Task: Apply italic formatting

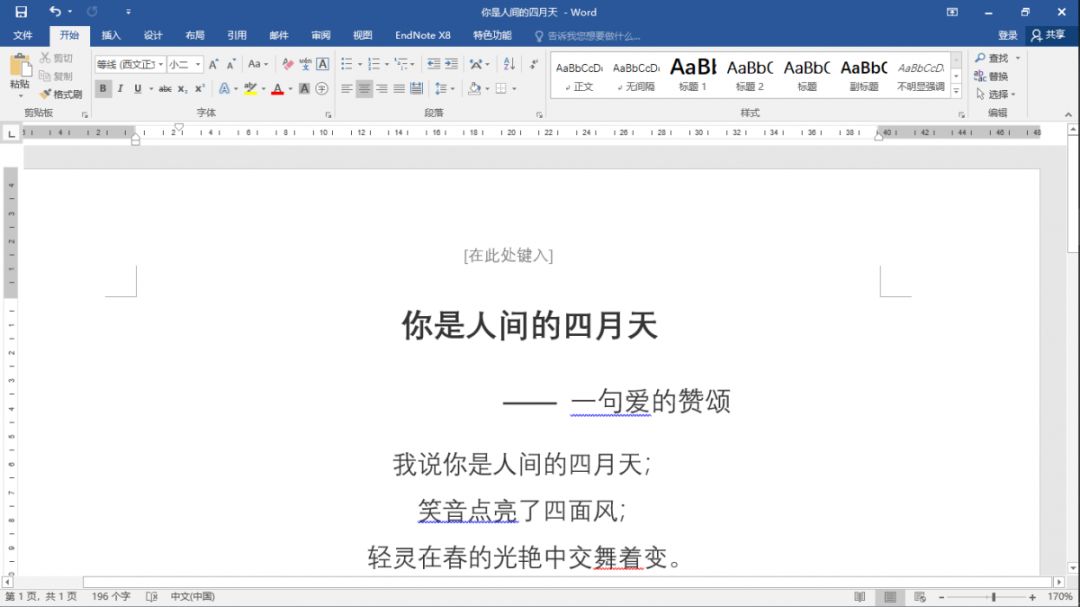Action: [x=121, y=89]
